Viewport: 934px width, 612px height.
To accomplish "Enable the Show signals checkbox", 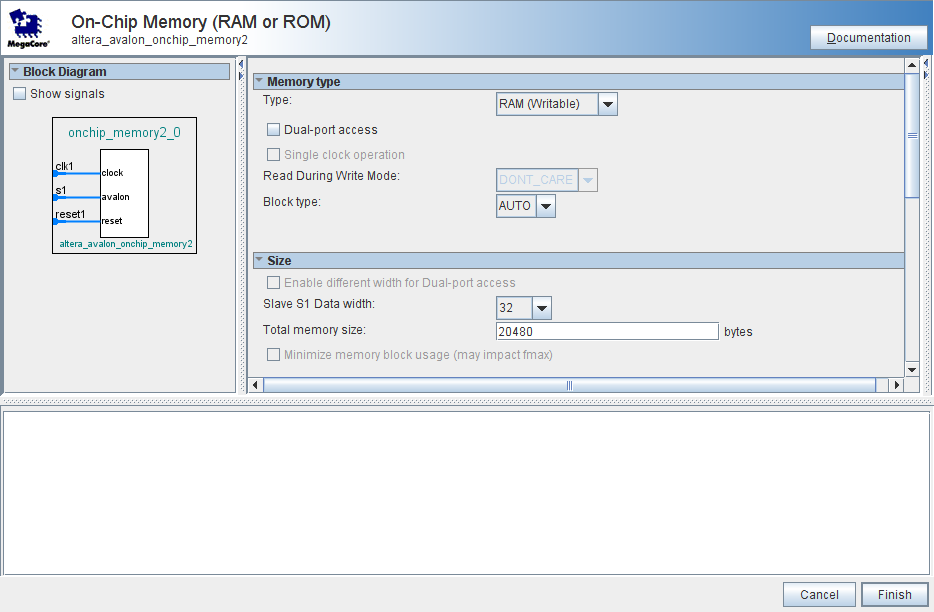I will point(20,94).
